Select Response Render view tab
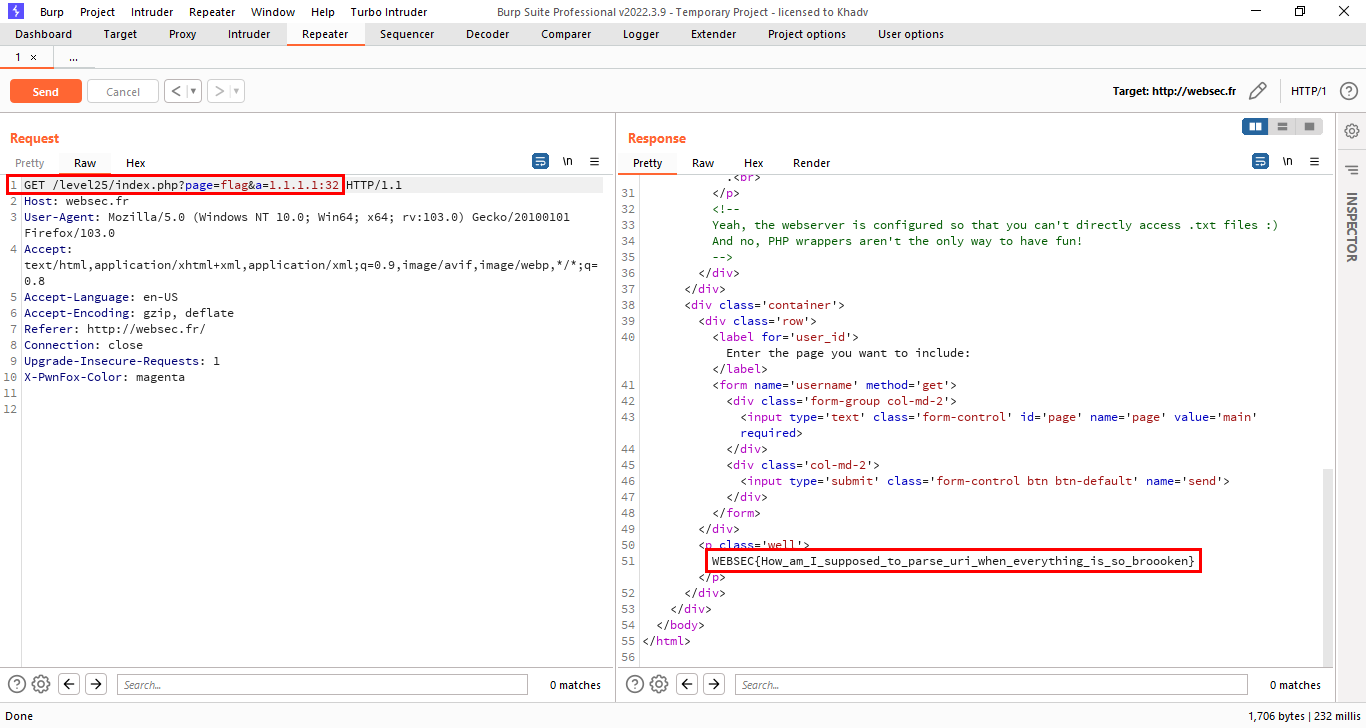The image size is (1366, 728). [x=811, y=163]
